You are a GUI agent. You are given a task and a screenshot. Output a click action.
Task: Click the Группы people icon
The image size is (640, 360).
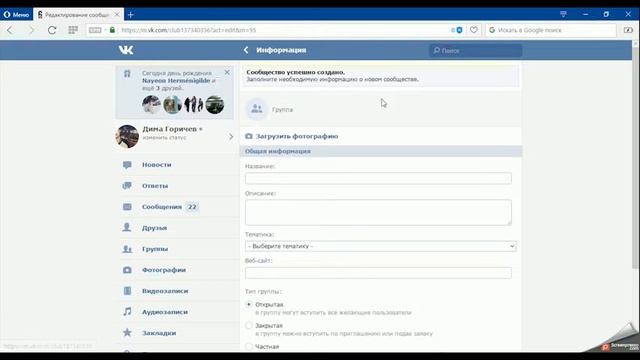click(x=127, y=249)
